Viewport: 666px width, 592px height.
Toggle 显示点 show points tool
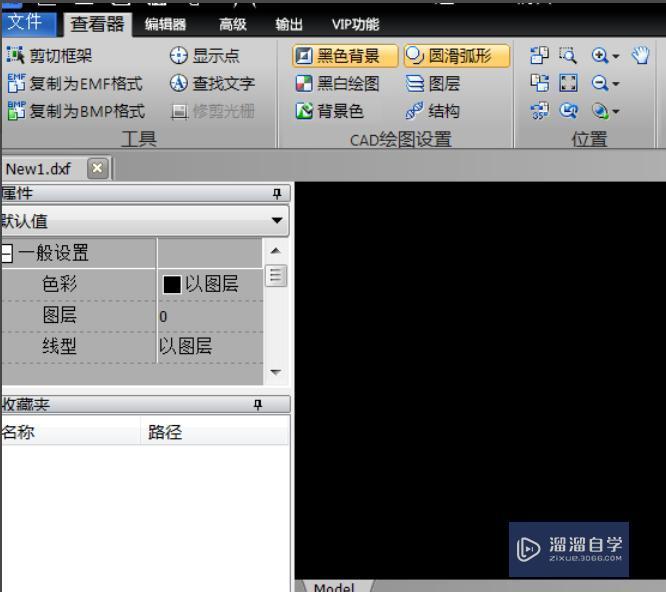coord(204,56)
